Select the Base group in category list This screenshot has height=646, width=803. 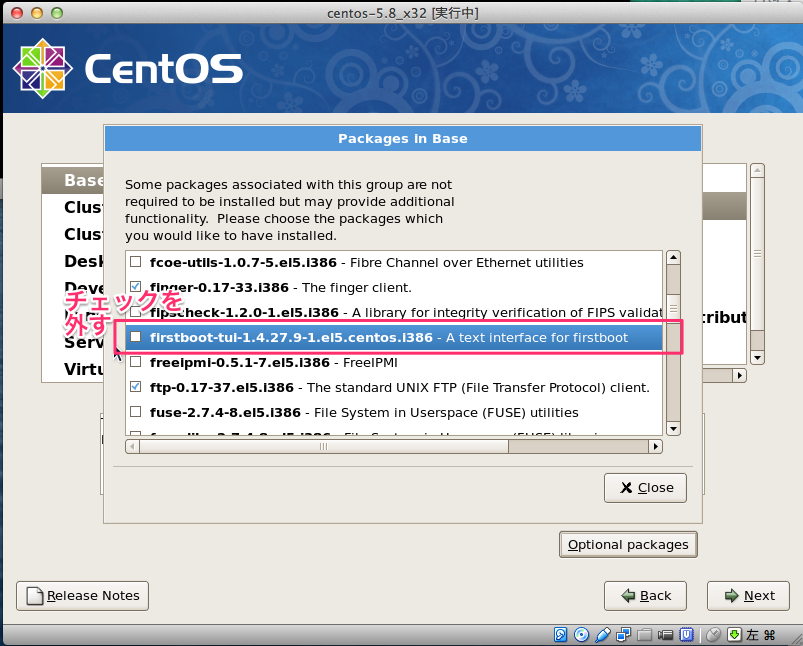point(73,180)
